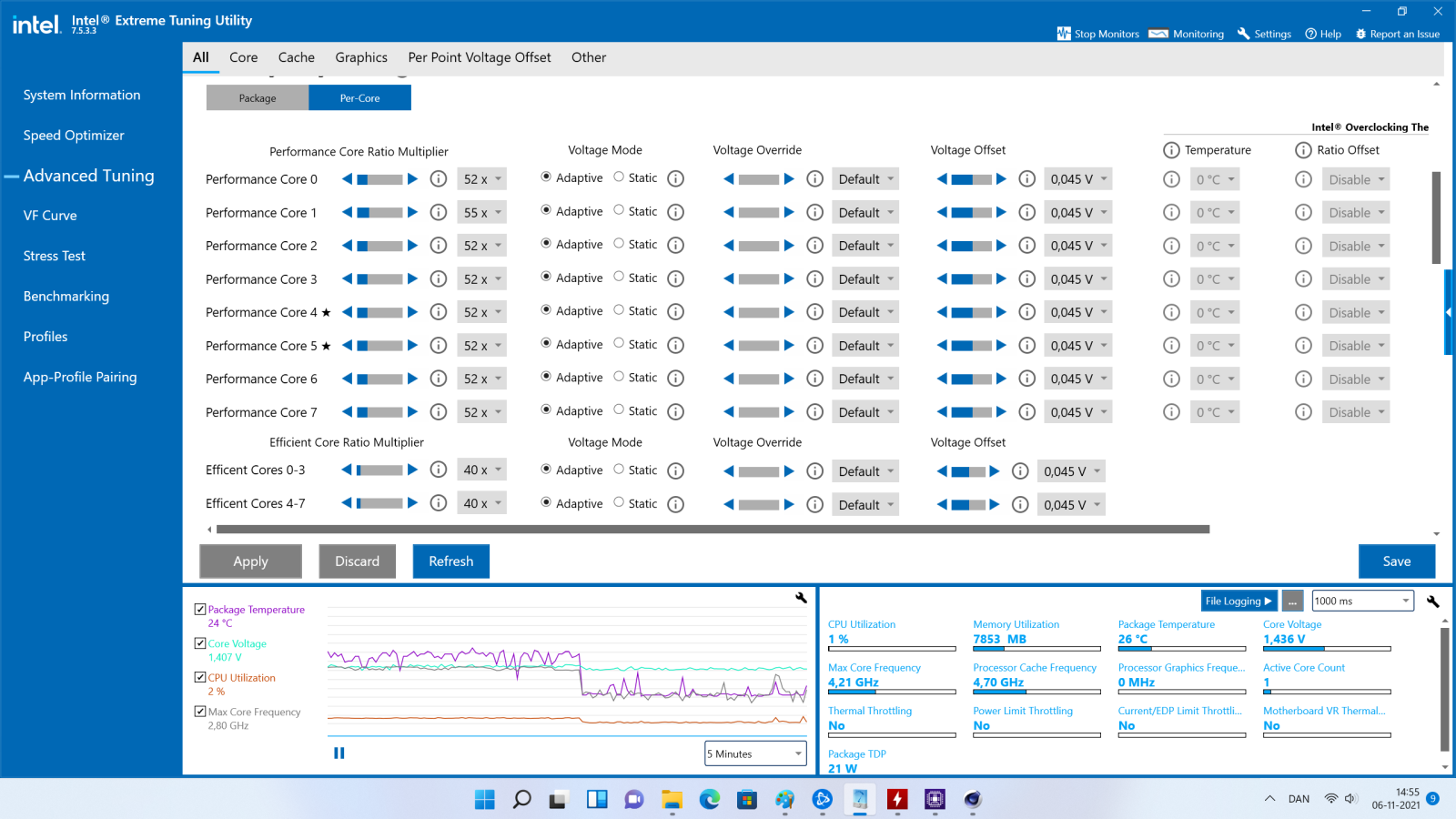Show info for Performance Core 1 ratio offset
The width and height of the screenshot is (1456, 819).
click(x=1304, y=212)
